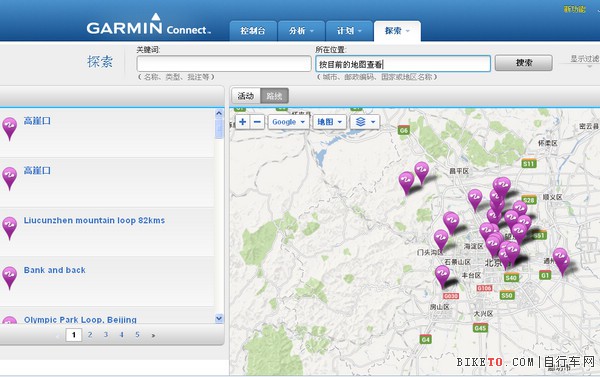Click the 昌平区 map label
Viewport: 600px width, 377px height.
(459, 171)
